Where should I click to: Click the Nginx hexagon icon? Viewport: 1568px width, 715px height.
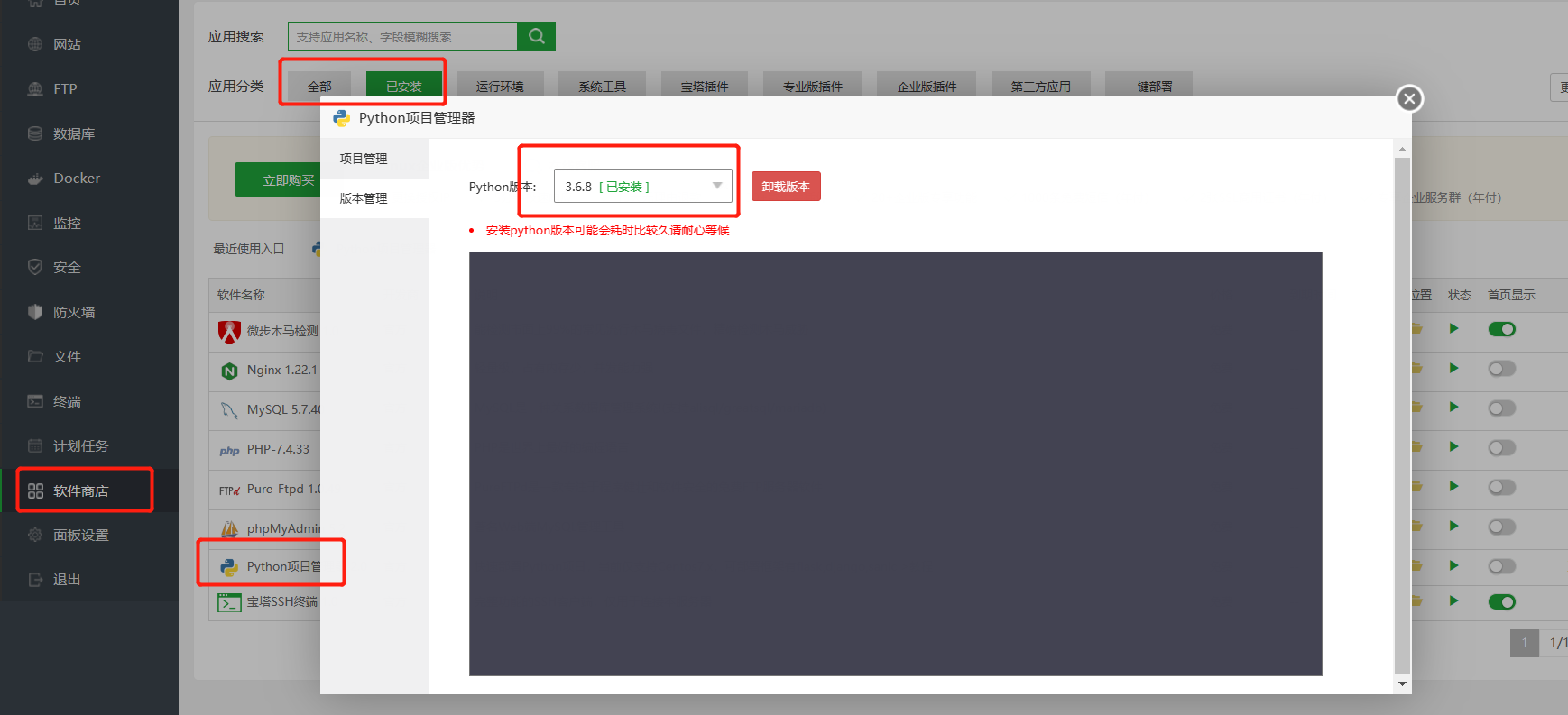229,371
